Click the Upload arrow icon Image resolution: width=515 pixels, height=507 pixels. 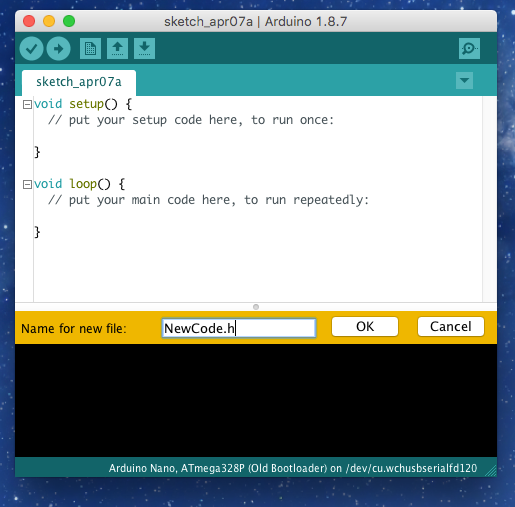click(x=58, y=49)
